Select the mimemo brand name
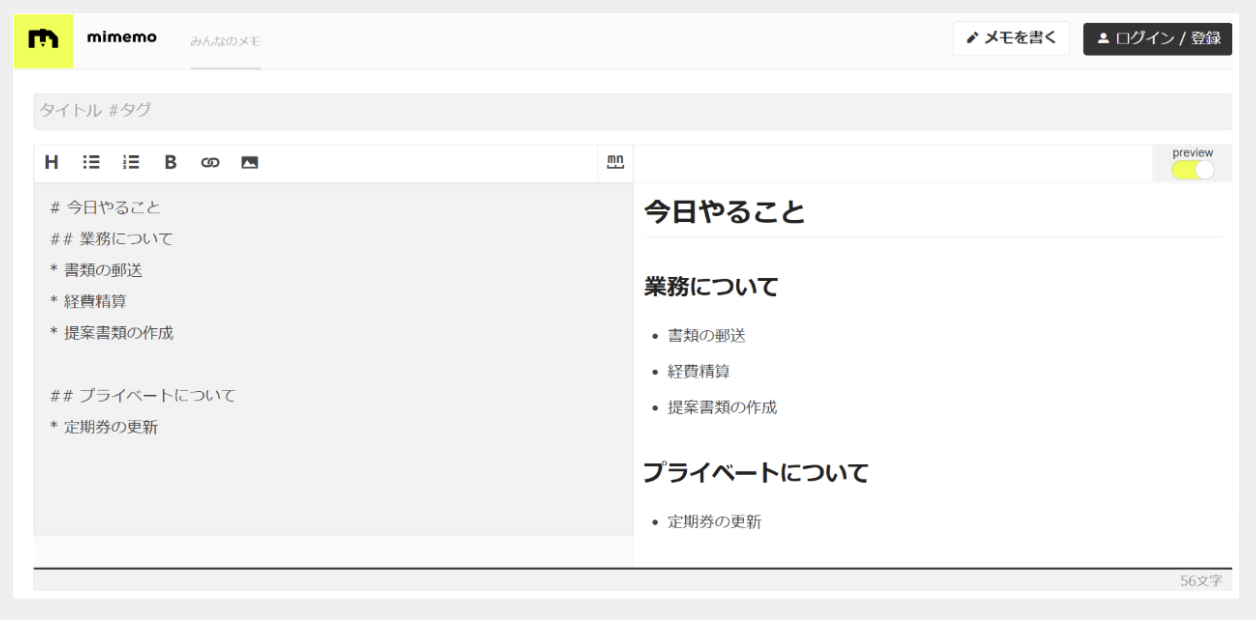Image resolution: width=1256 pixels, height=620 pixels. (122, 37)
